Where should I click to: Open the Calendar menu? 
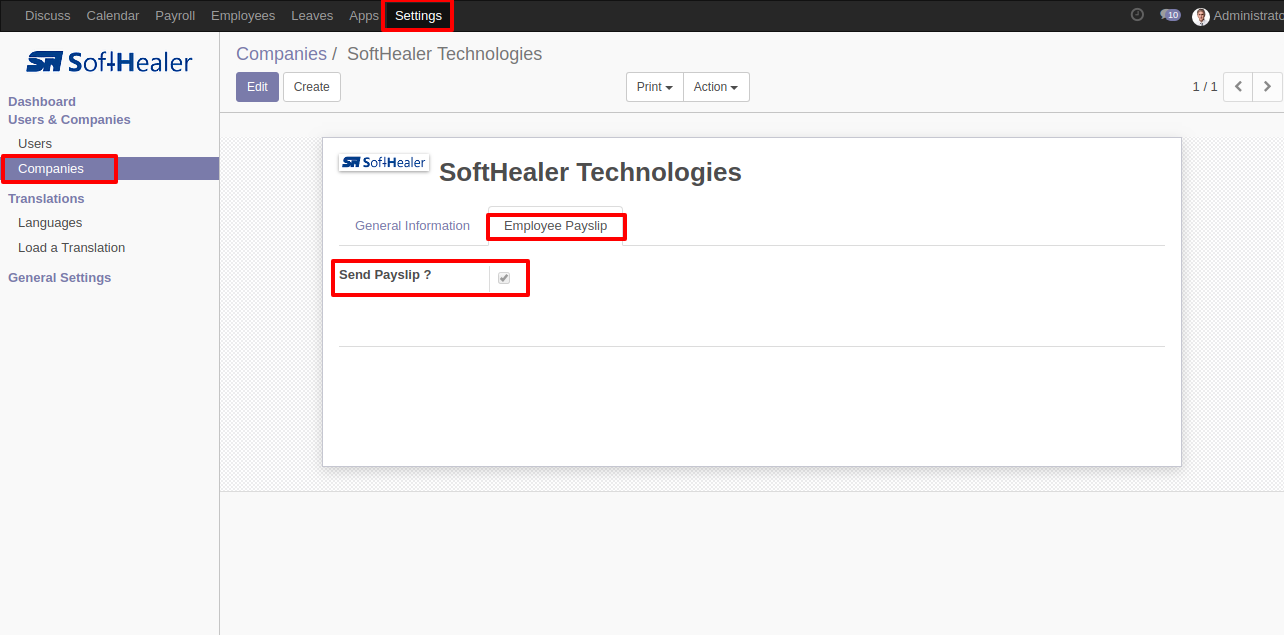[x=113, y=16]
